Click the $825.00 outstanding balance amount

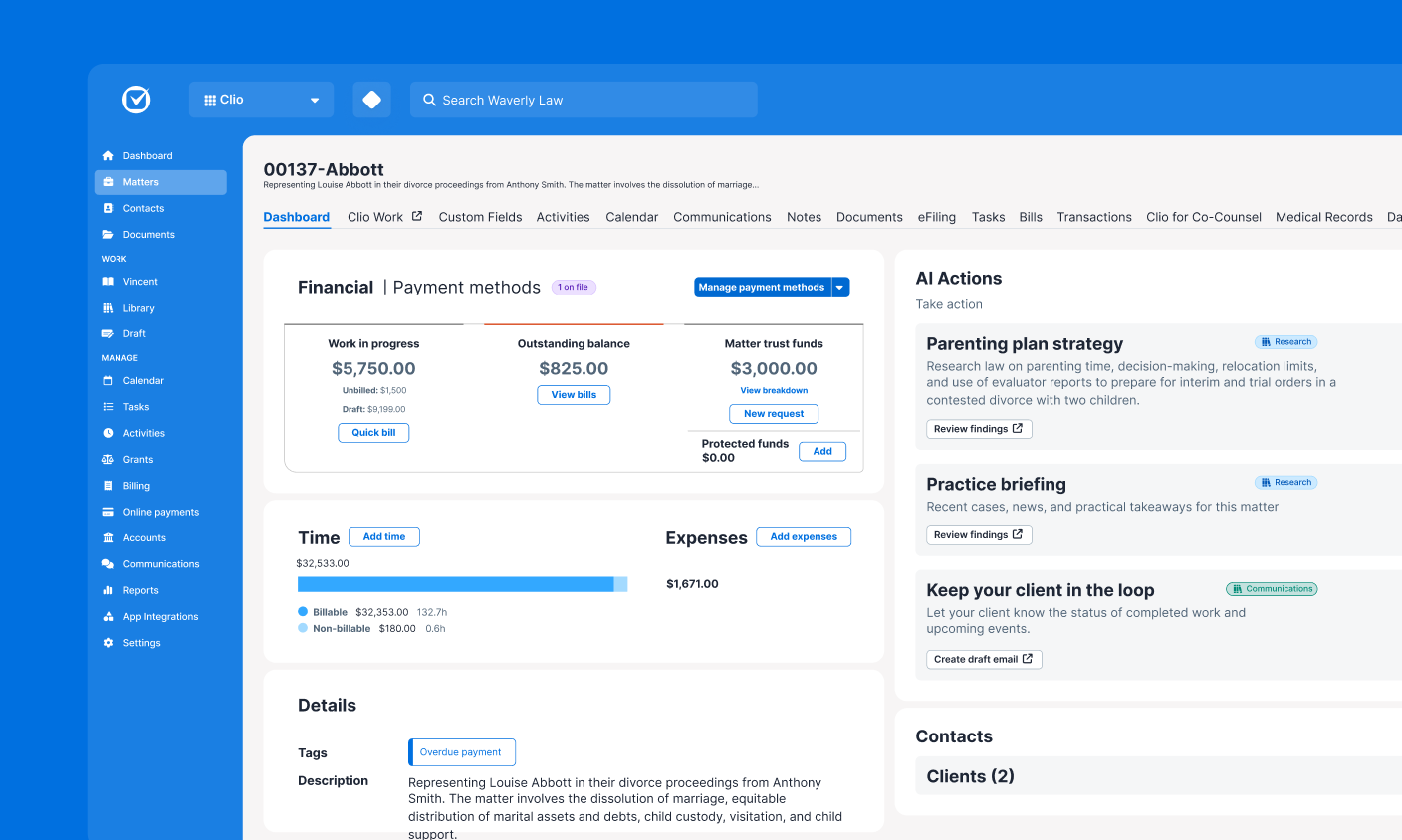574,368
